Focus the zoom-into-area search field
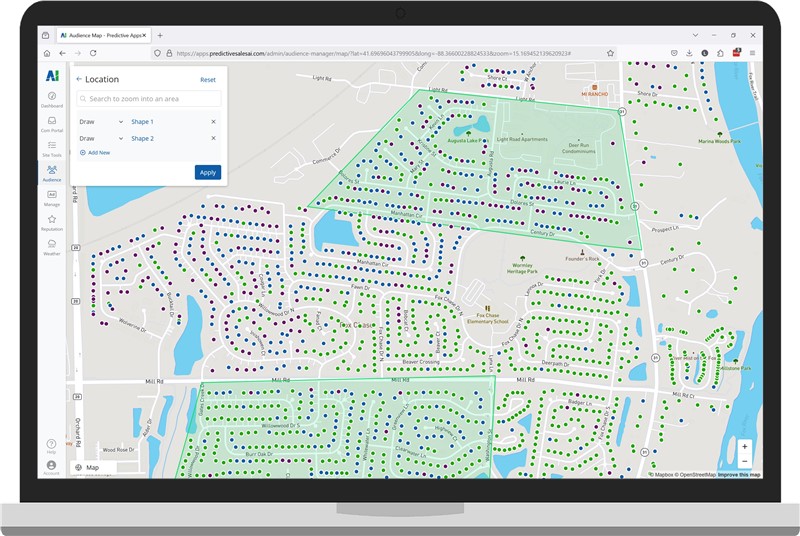The height and width of the screenshot is (536, 800). (x=150, y=99)
